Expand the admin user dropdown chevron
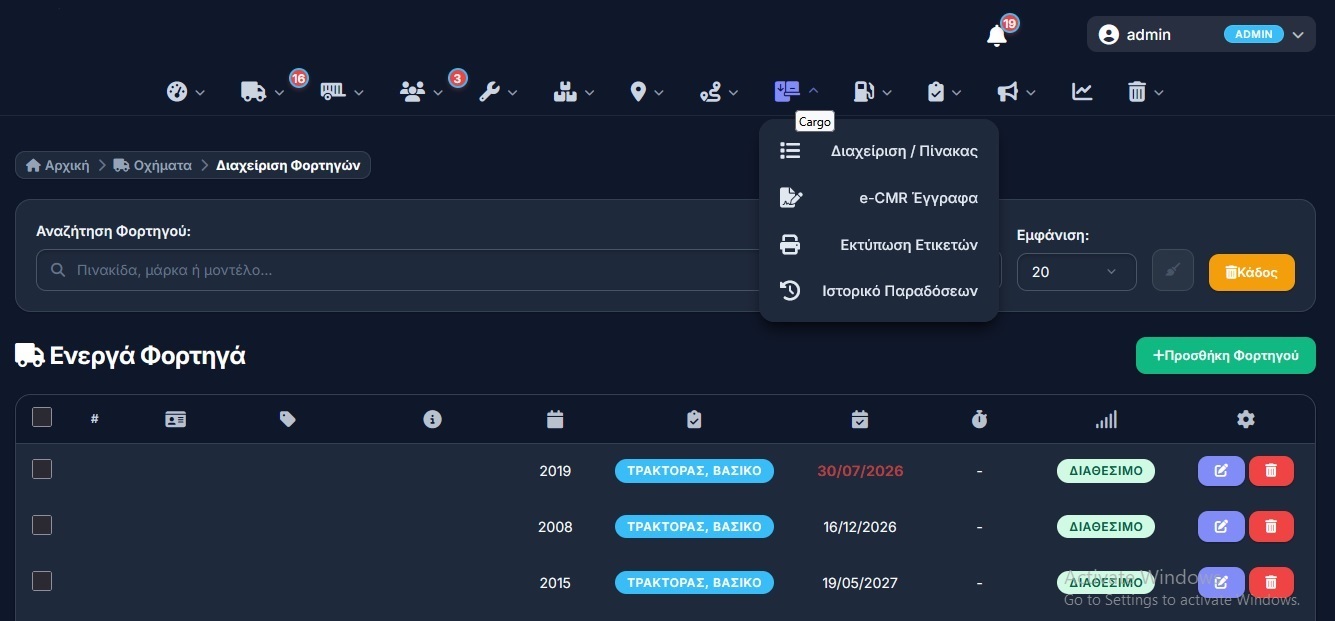The height and width of the screenshot is (621, 1335). click(x=1298, y=35)
